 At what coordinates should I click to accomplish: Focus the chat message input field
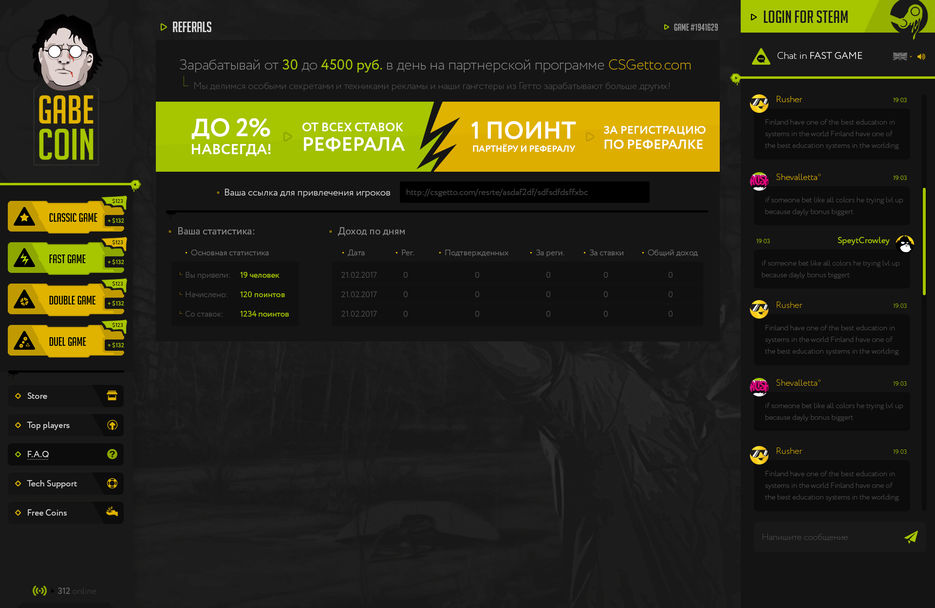coord(828,537)
